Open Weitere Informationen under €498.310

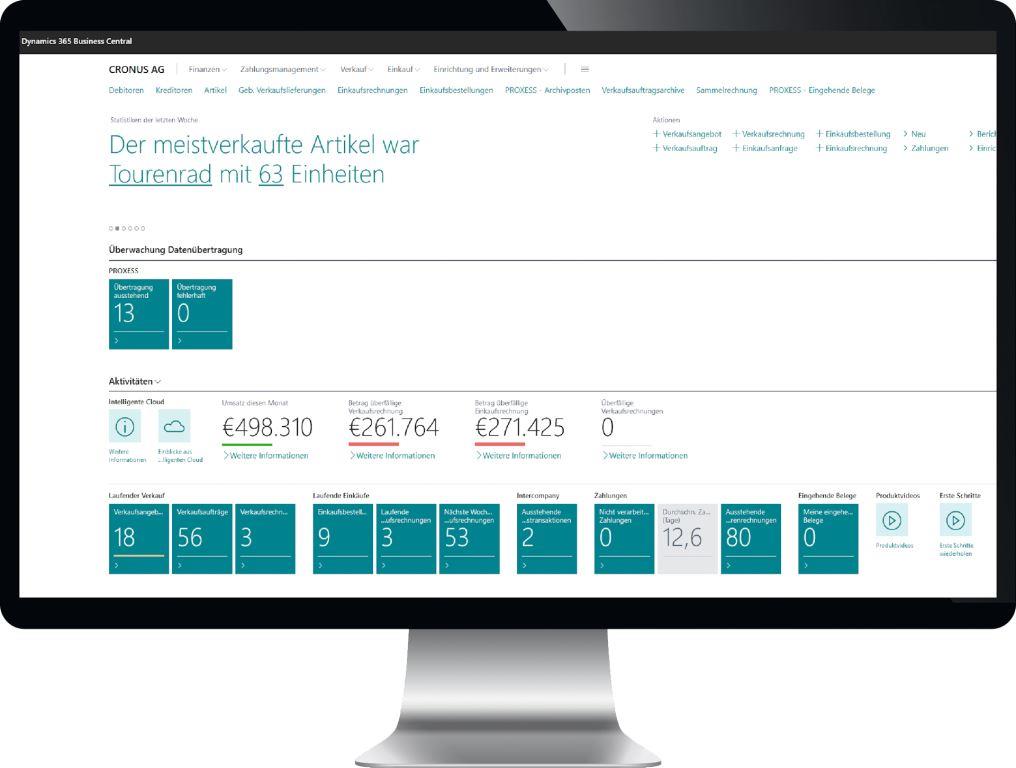(266, 456)
